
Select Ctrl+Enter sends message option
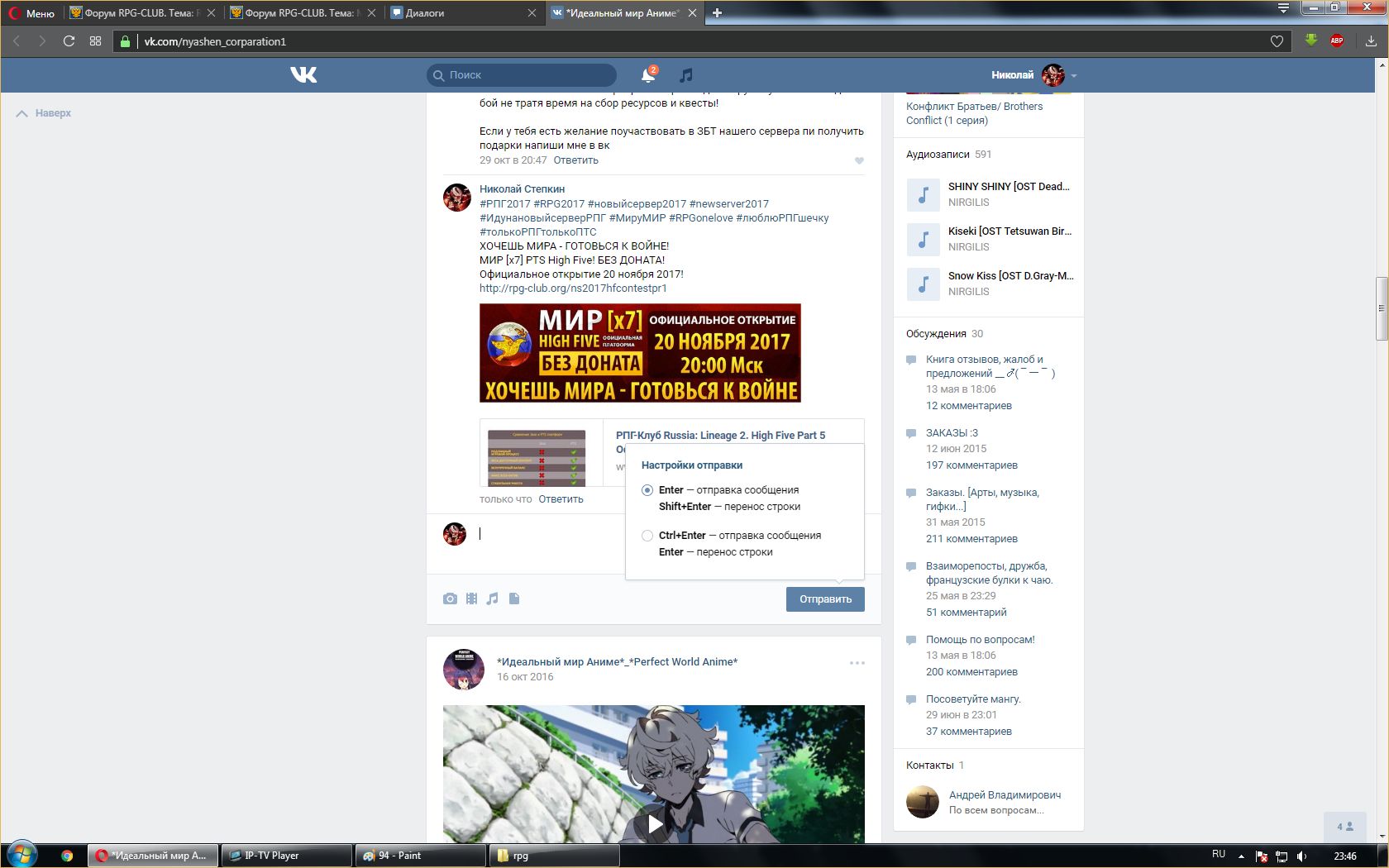point(647,536)
